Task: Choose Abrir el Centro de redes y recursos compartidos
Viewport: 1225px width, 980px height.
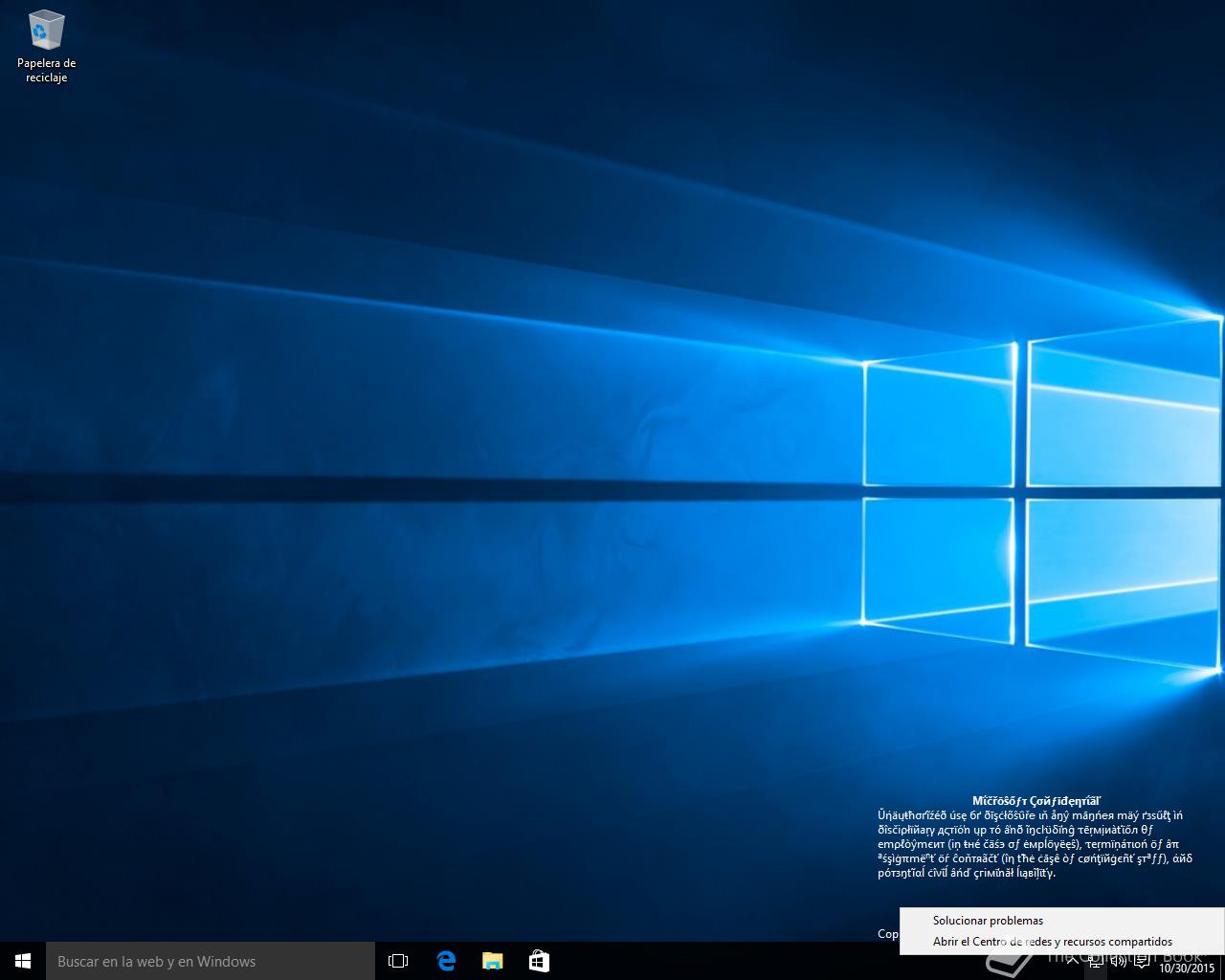Action: (x=1061, y=942)
